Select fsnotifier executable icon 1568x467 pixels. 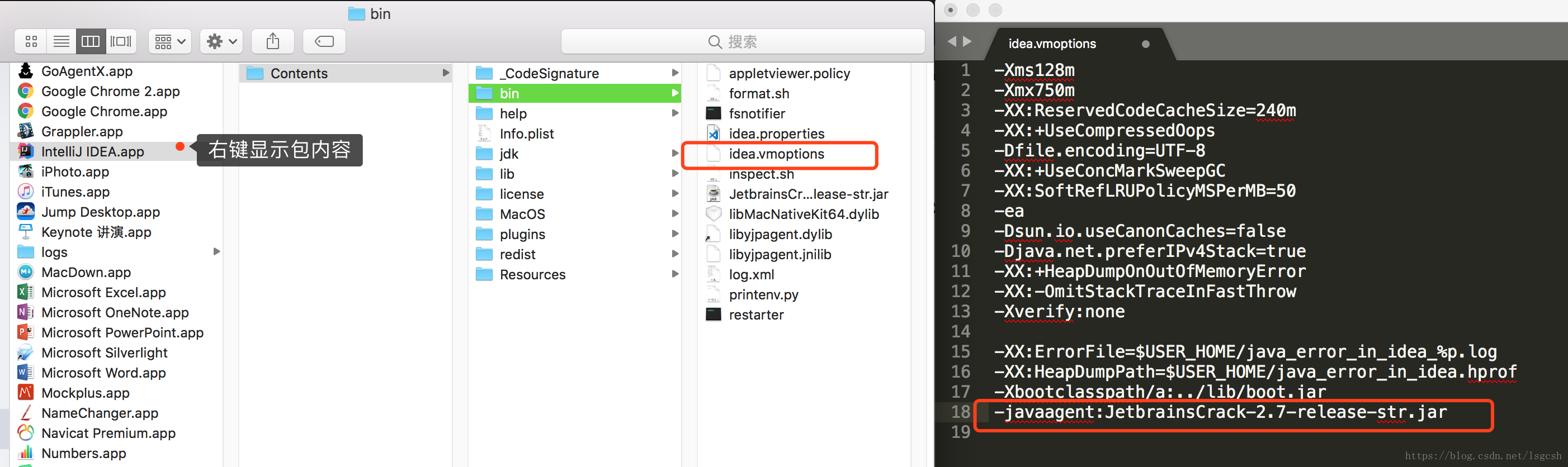pyautogui.click(x=714, y=113)
